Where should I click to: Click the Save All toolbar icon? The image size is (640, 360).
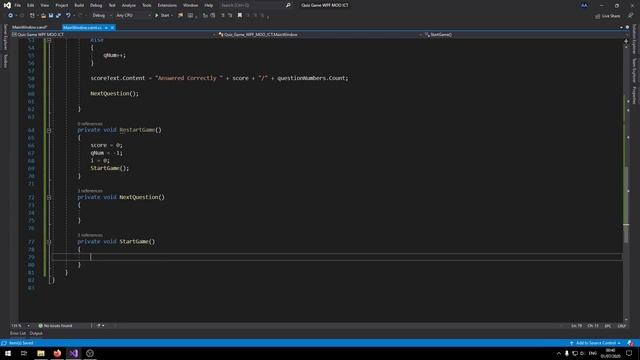coord(58,16)
